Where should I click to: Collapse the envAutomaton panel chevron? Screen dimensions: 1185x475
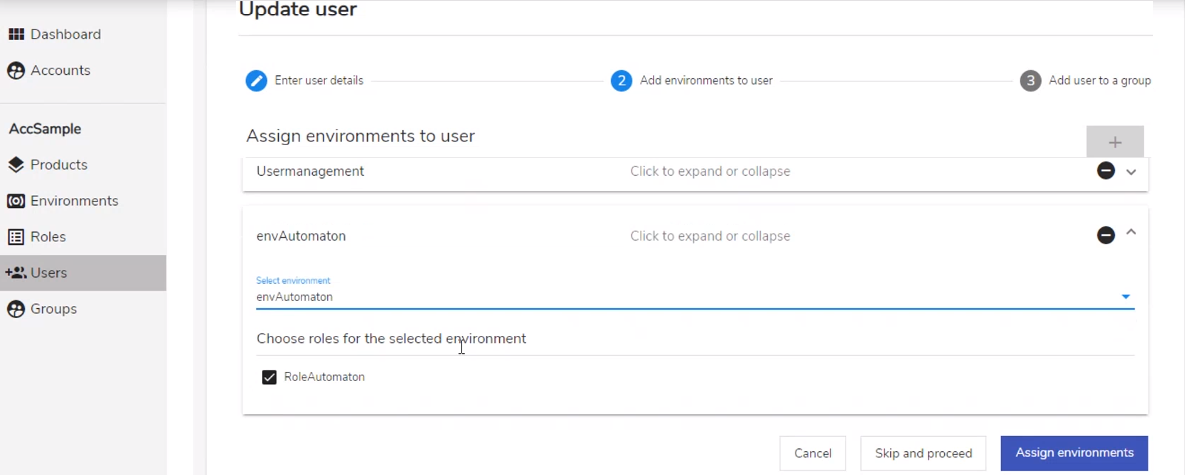click(1131, 233)
